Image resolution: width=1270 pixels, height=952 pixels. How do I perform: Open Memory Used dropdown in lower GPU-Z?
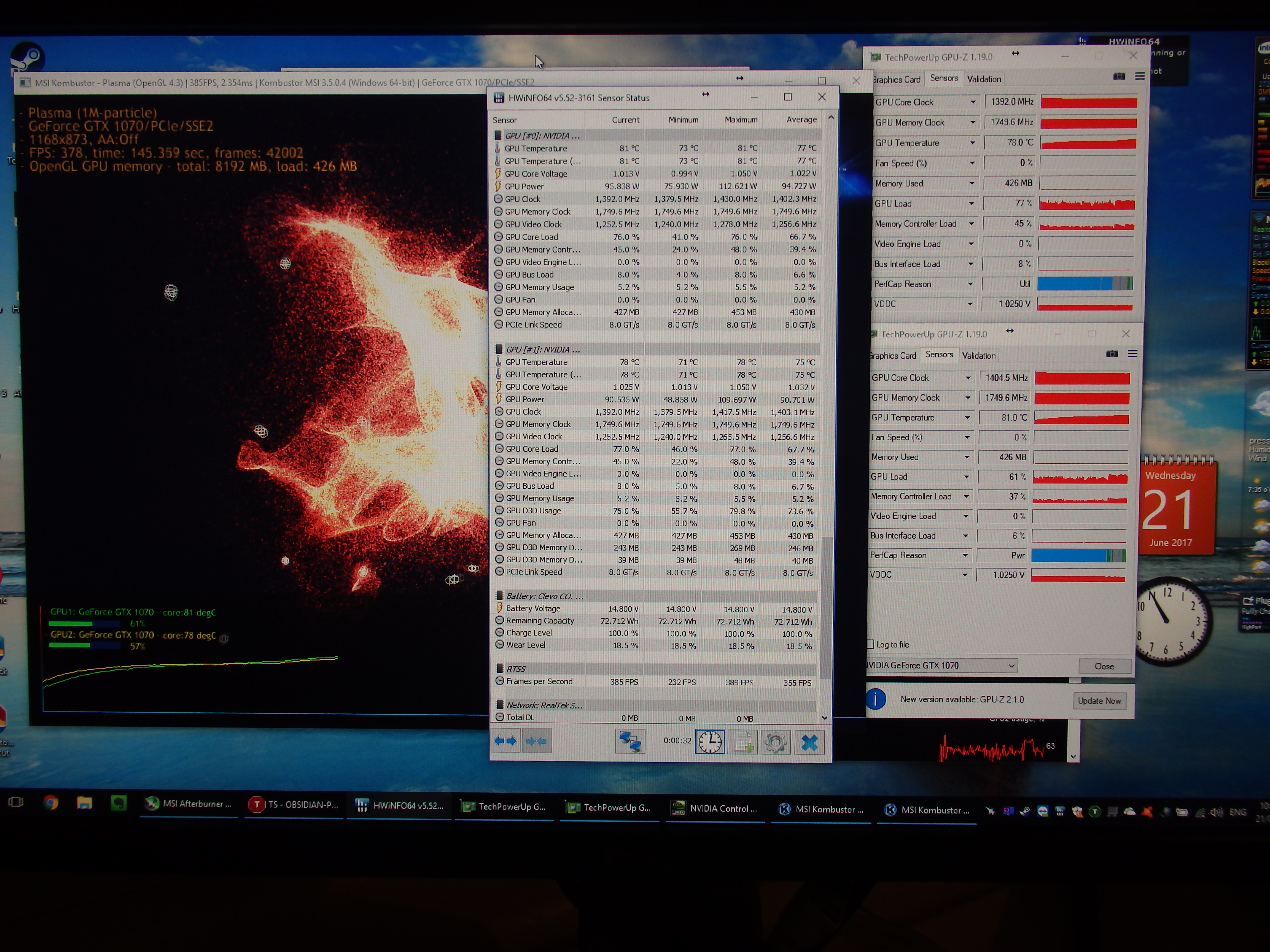coord(967,457)
